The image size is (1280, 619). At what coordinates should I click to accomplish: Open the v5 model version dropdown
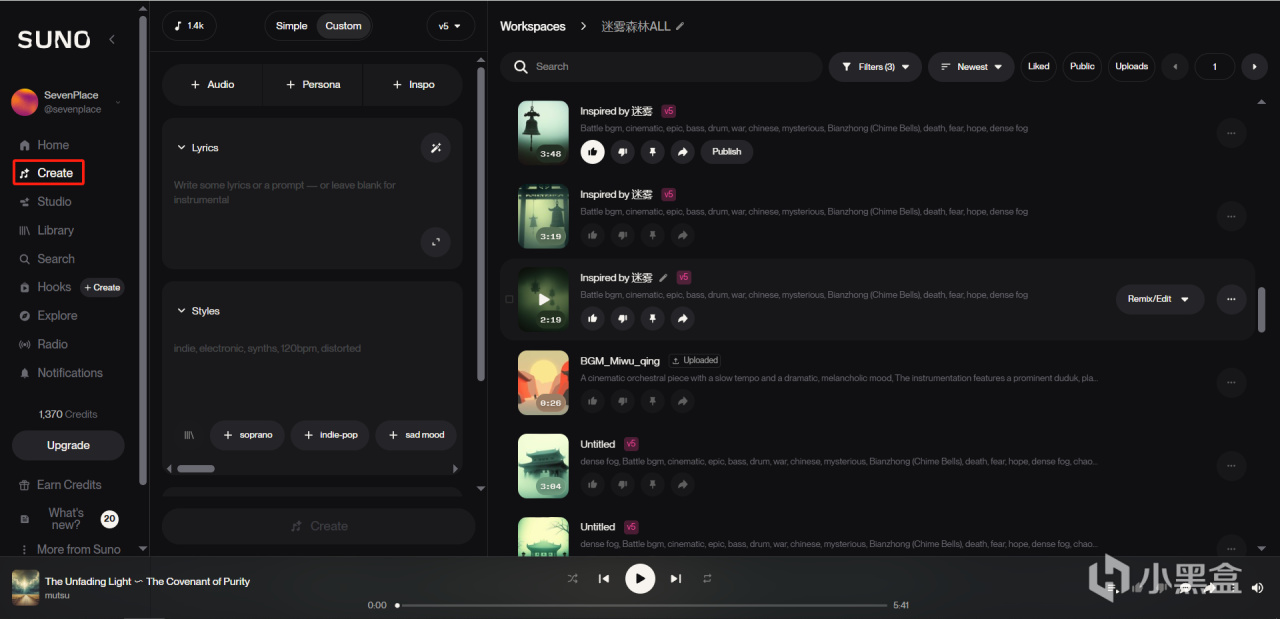pyautogui.click(x=450, y=26)
